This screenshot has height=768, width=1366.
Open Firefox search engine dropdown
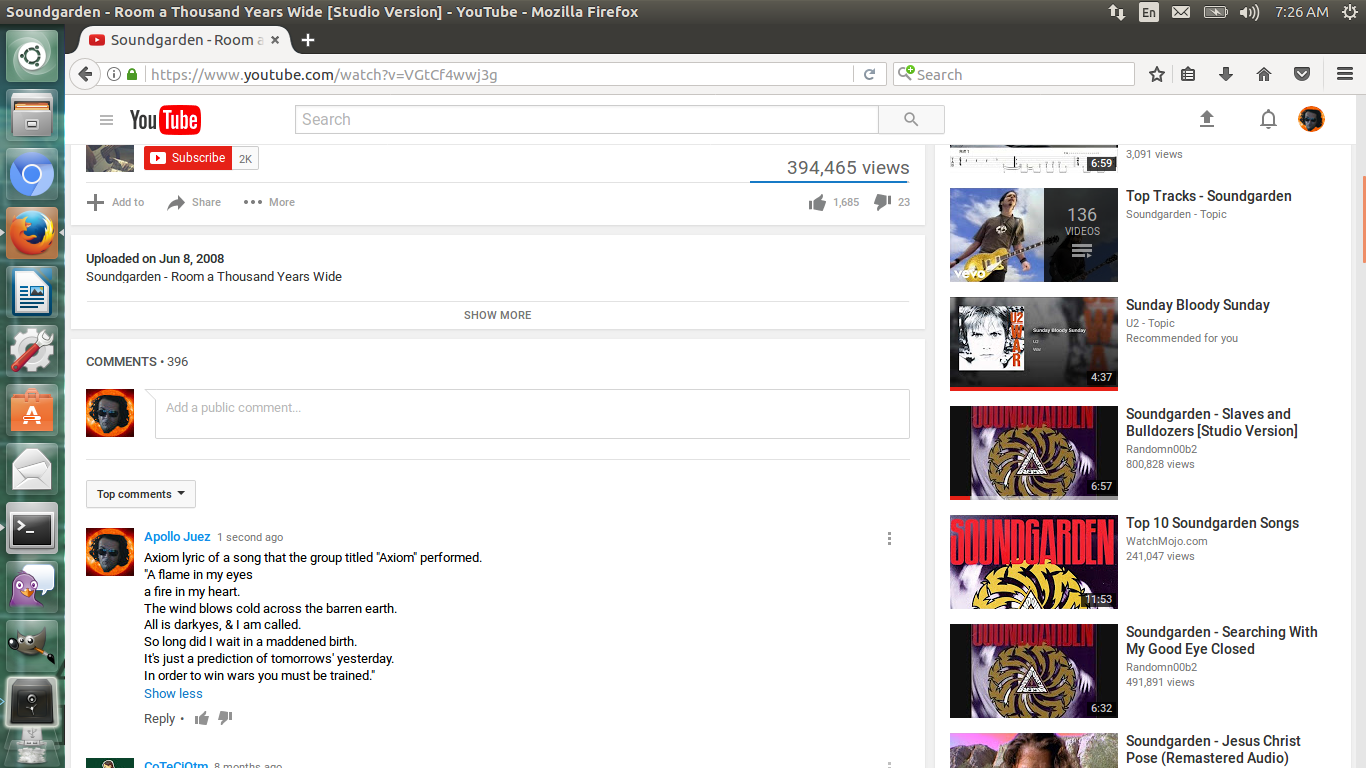point(906,74)
